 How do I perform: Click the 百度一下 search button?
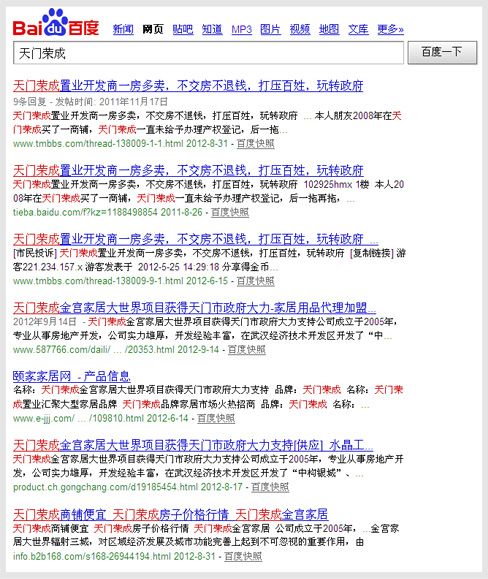click(x=442, y=52)
